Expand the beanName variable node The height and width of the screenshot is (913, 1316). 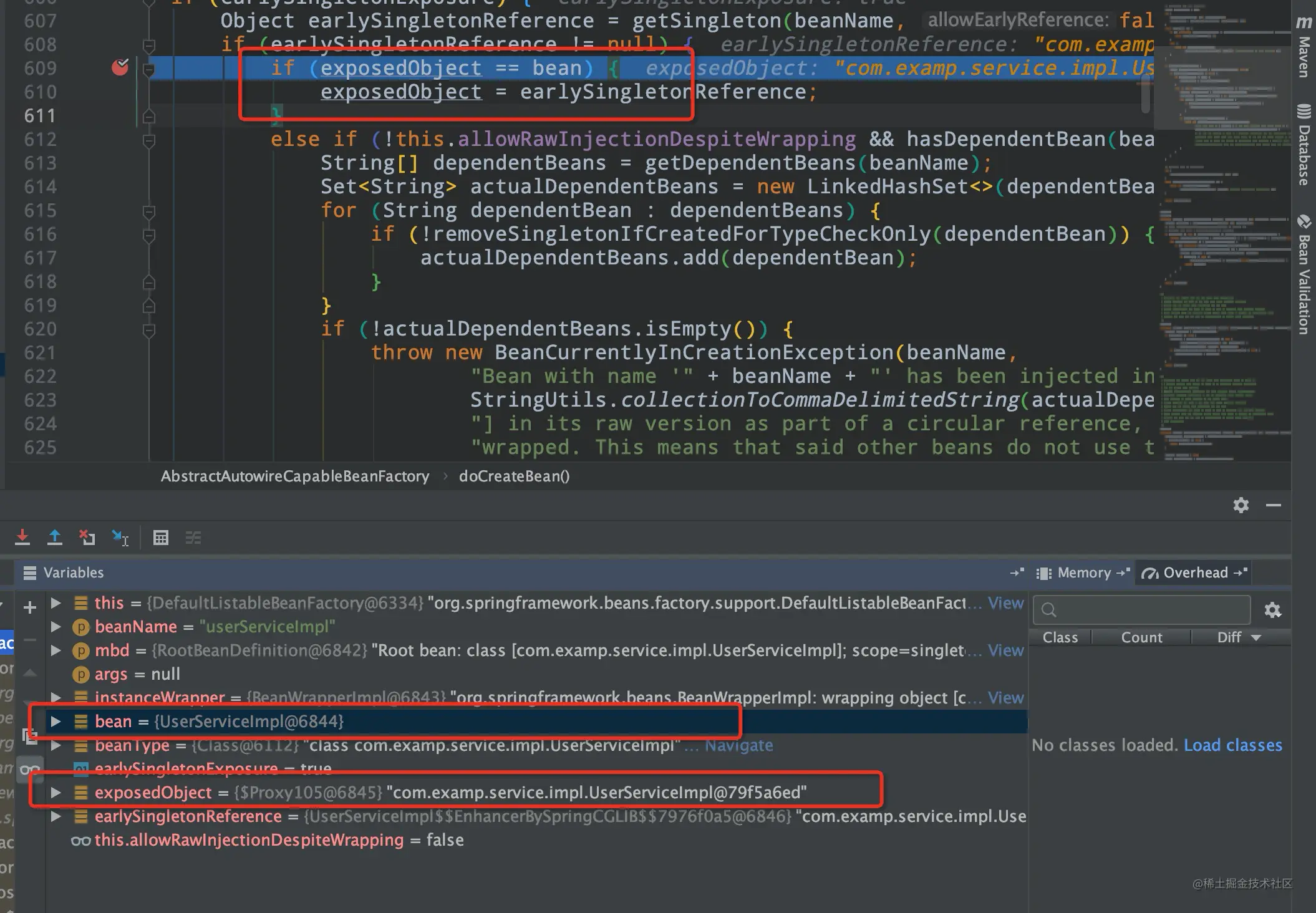coord(56,626)
